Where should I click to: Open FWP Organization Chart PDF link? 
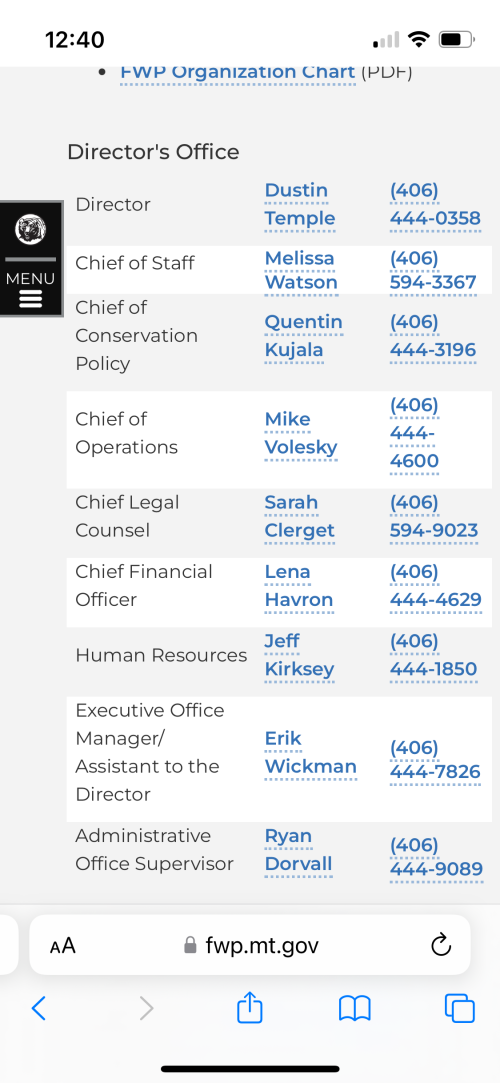point(238,72)
